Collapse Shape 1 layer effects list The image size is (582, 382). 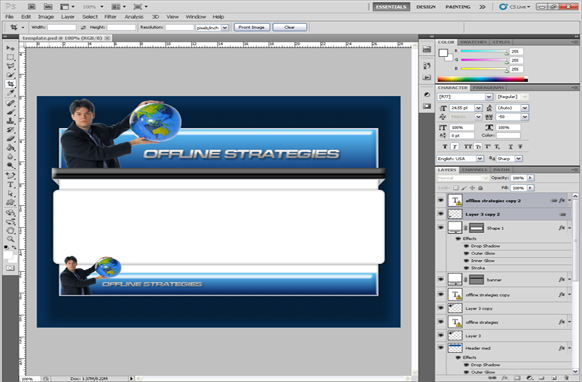point(569,228)
